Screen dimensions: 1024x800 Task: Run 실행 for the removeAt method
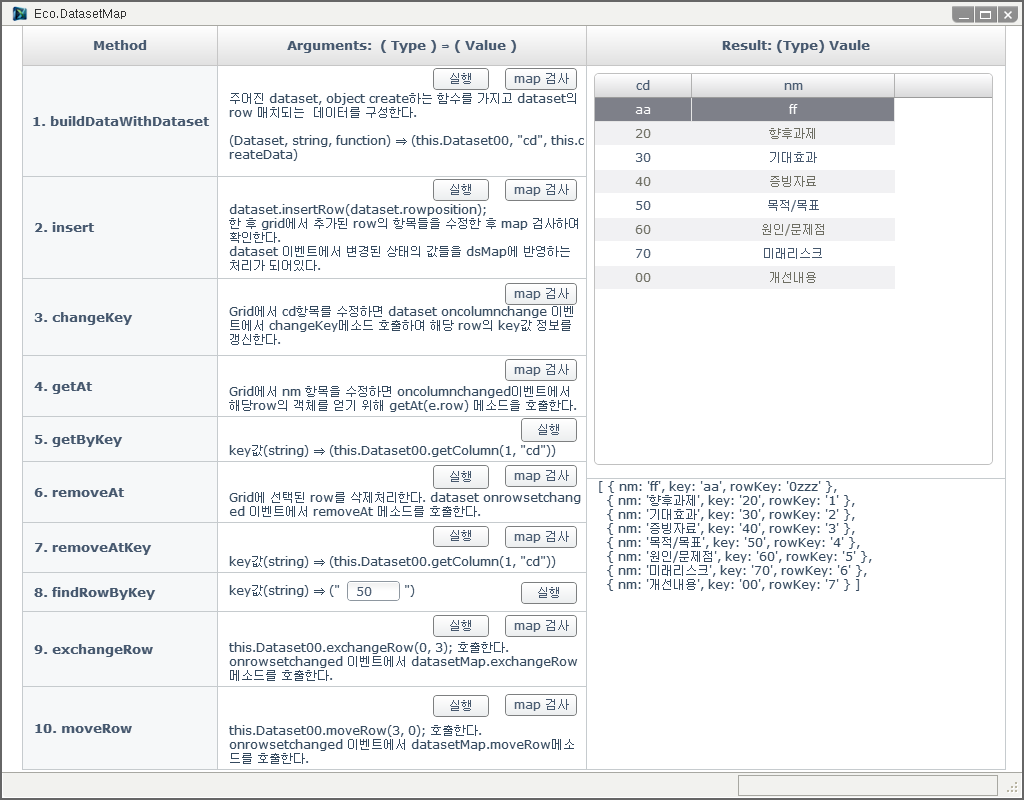click(460, 476)
